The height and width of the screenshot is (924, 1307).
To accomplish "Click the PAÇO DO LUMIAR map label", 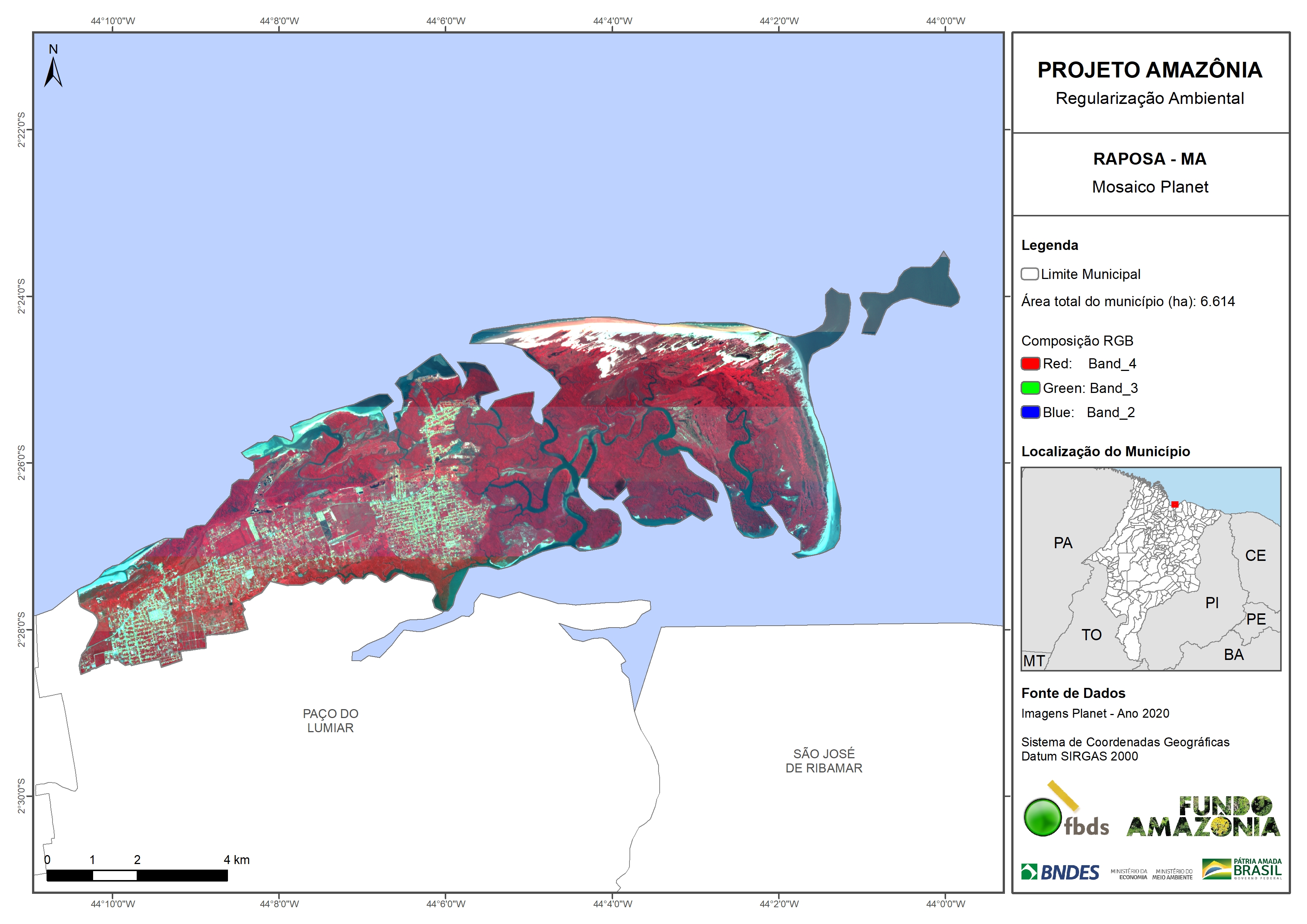I will (330, 721).
